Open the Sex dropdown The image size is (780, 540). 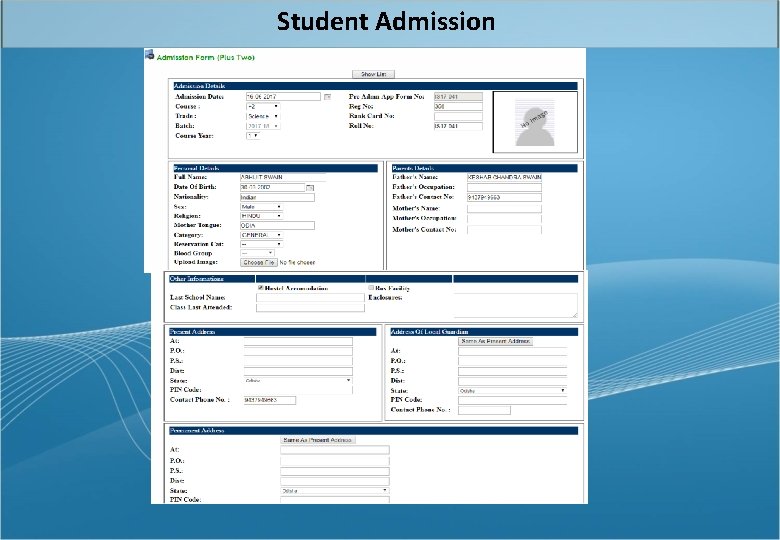tap(262, 206)
